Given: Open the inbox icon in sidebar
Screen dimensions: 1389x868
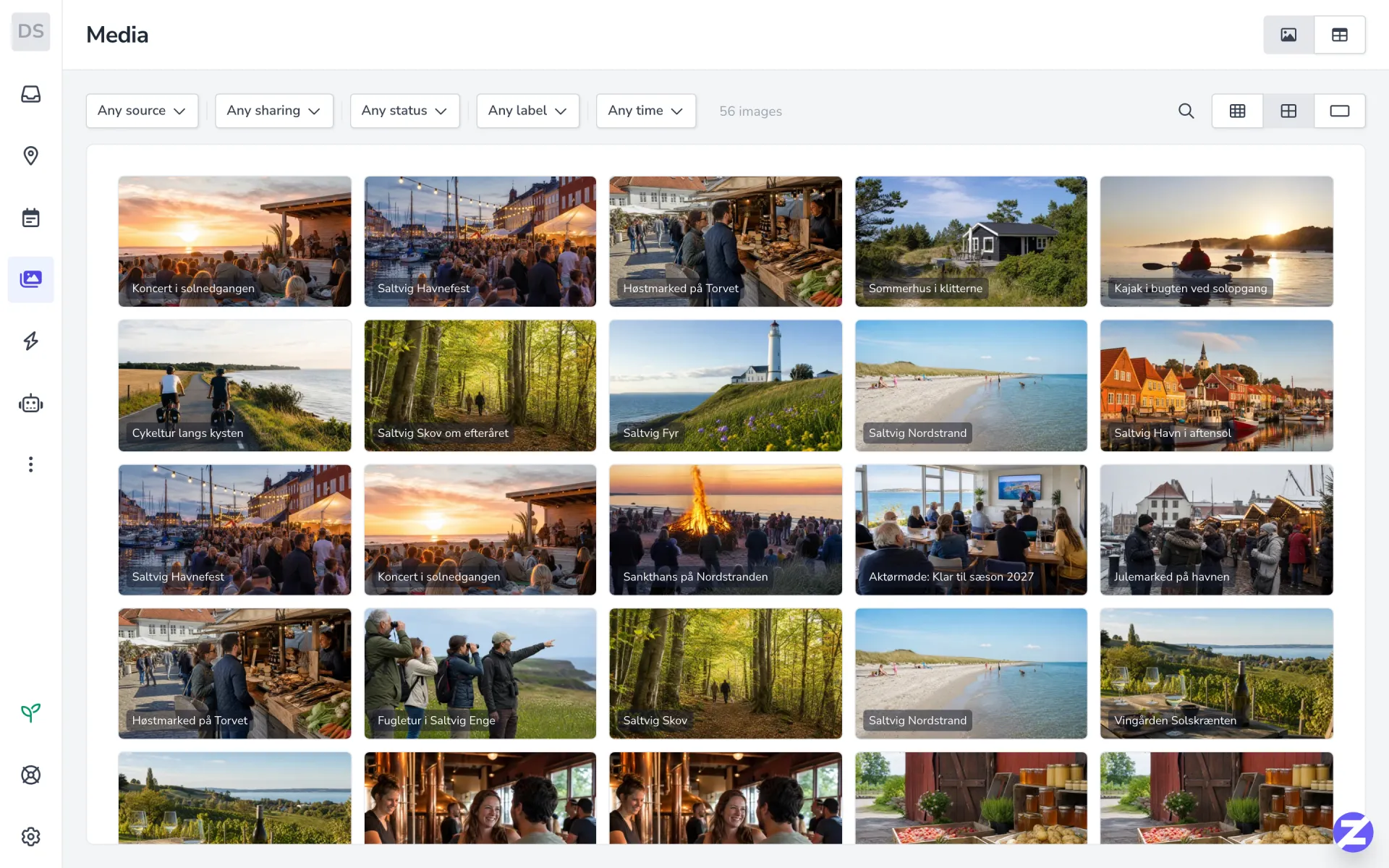Looking at the screenshot, I should coord(30,94).
